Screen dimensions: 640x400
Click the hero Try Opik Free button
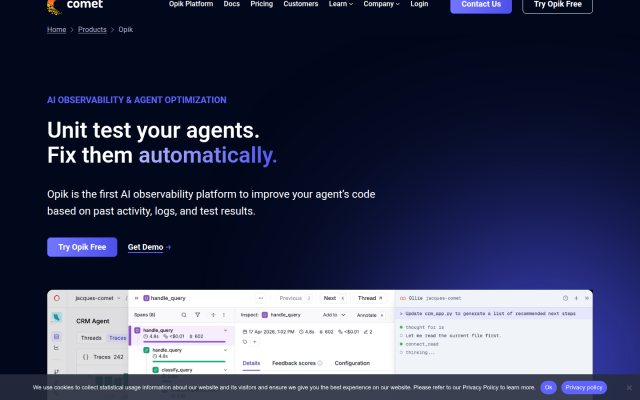[82, 247]
